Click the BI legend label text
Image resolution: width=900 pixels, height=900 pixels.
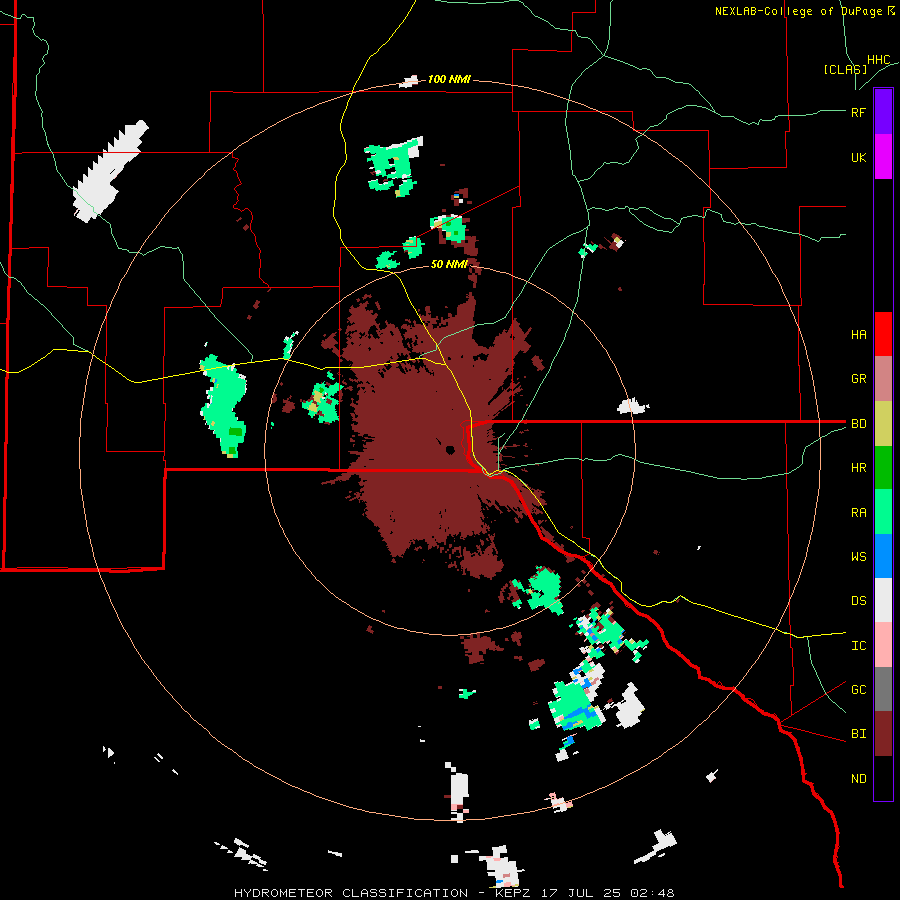(x=859, y=734)
